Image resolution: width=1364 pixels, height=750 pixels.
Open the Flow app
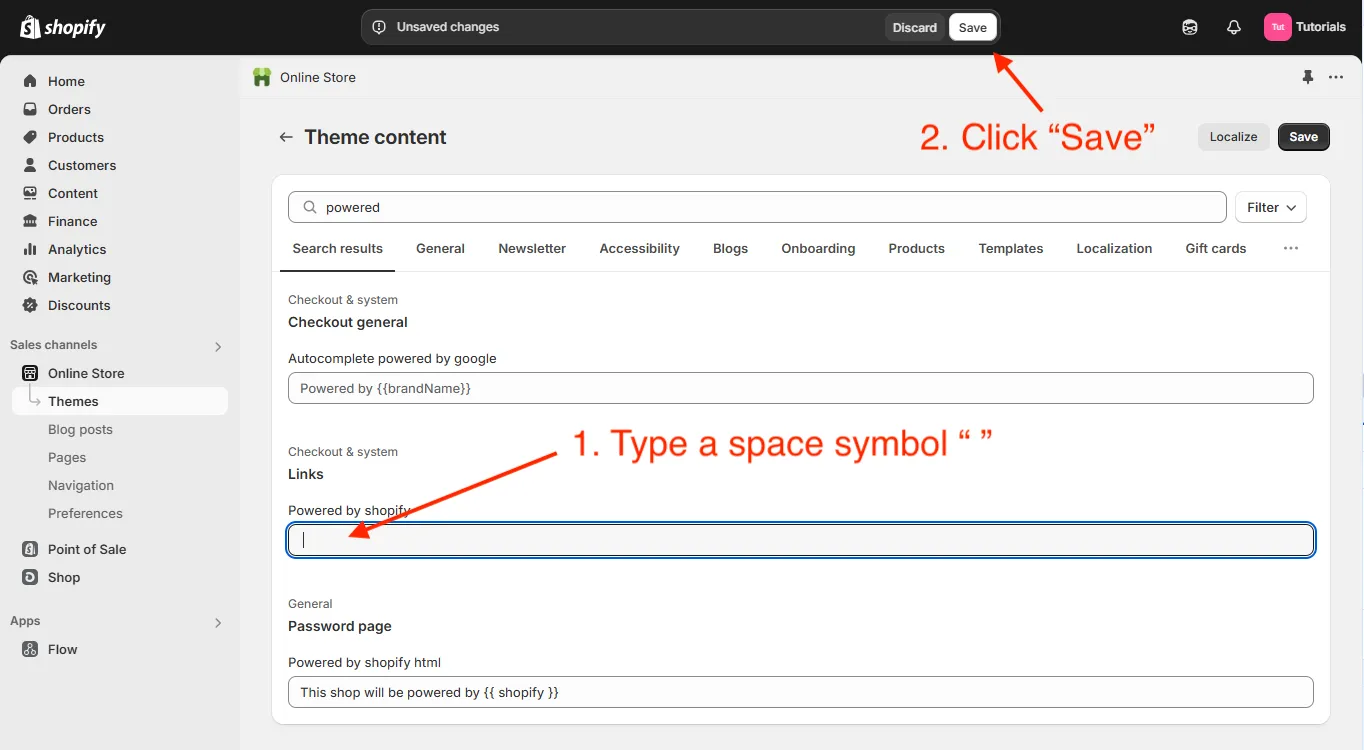tap(62, 649)
